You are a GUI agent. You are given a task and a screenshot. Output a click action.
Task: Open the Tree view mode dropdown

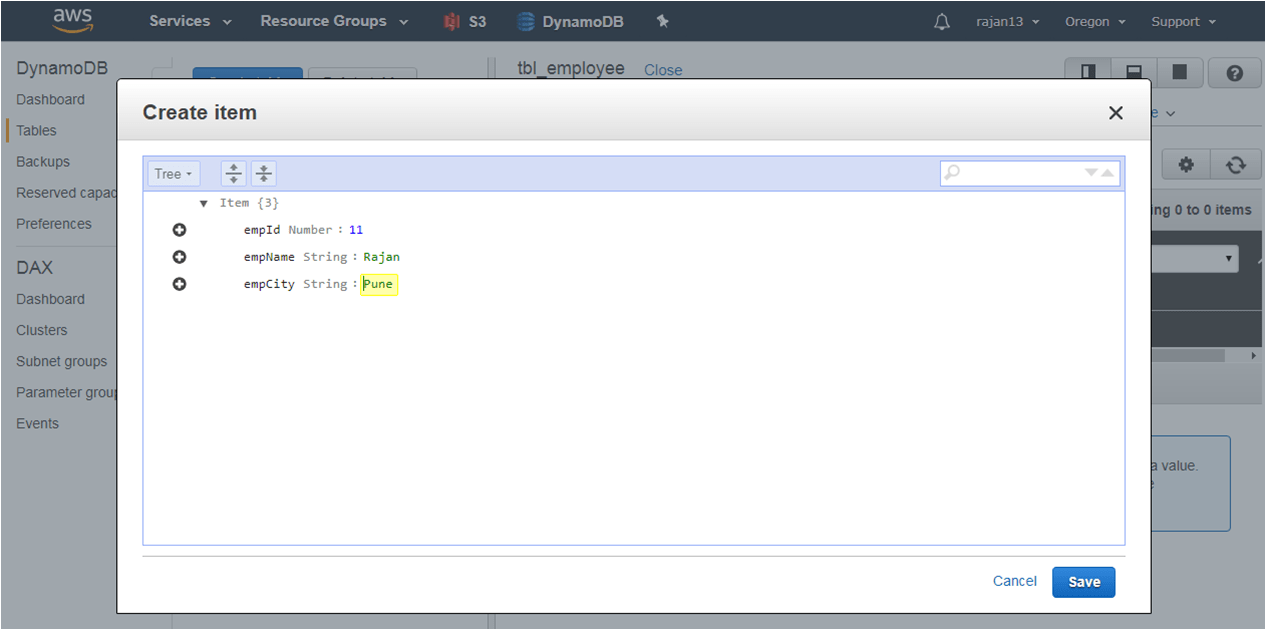[x=173, y=174]
